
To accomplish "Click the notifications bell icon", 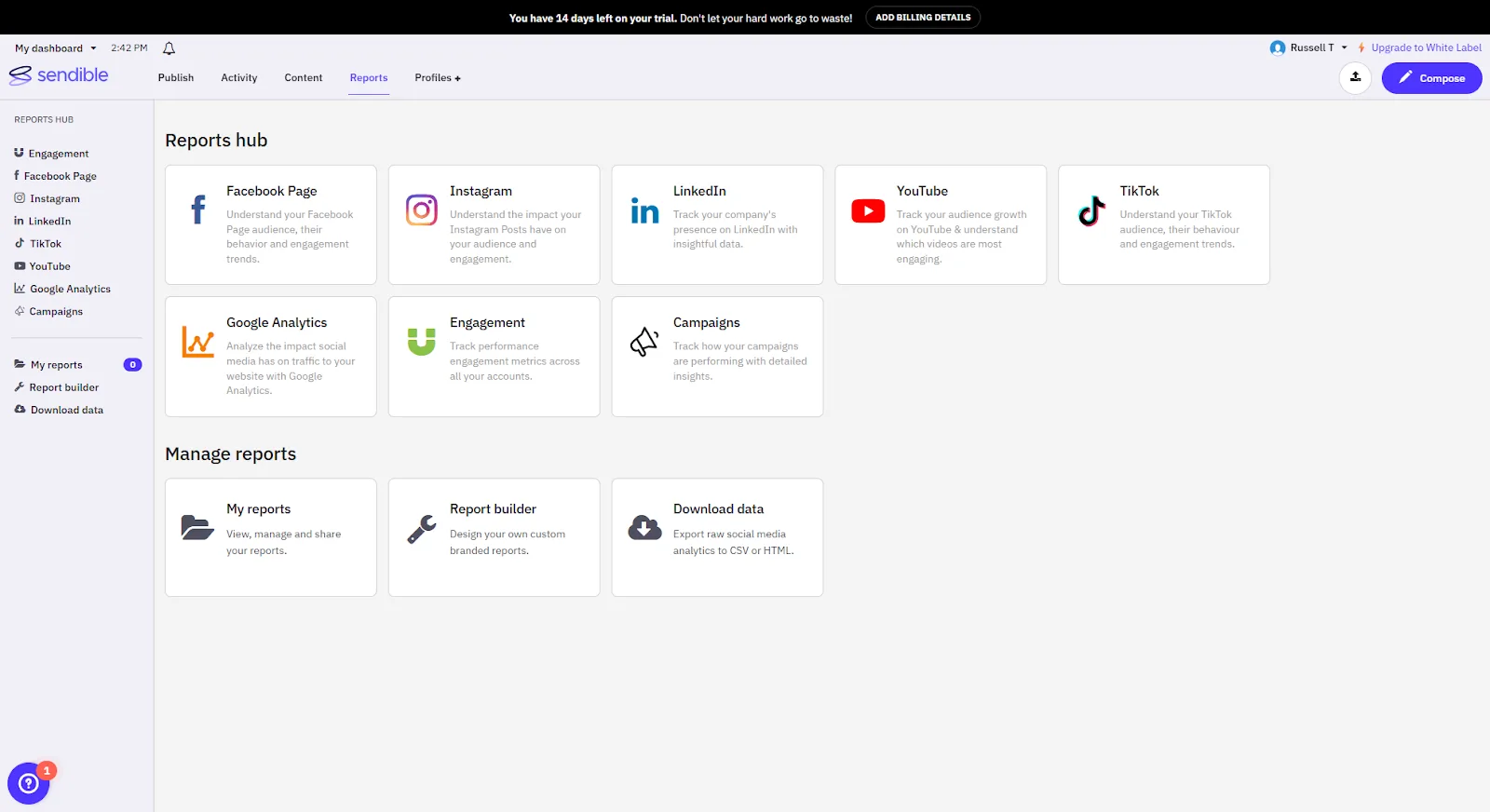I will pos(169,48).
